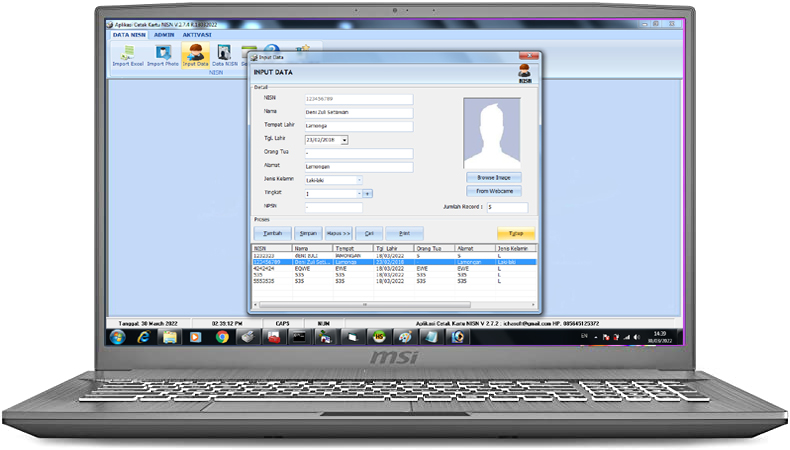Expand the Tingkat combo box
The image size is (790, 450).
coord(358,193)
